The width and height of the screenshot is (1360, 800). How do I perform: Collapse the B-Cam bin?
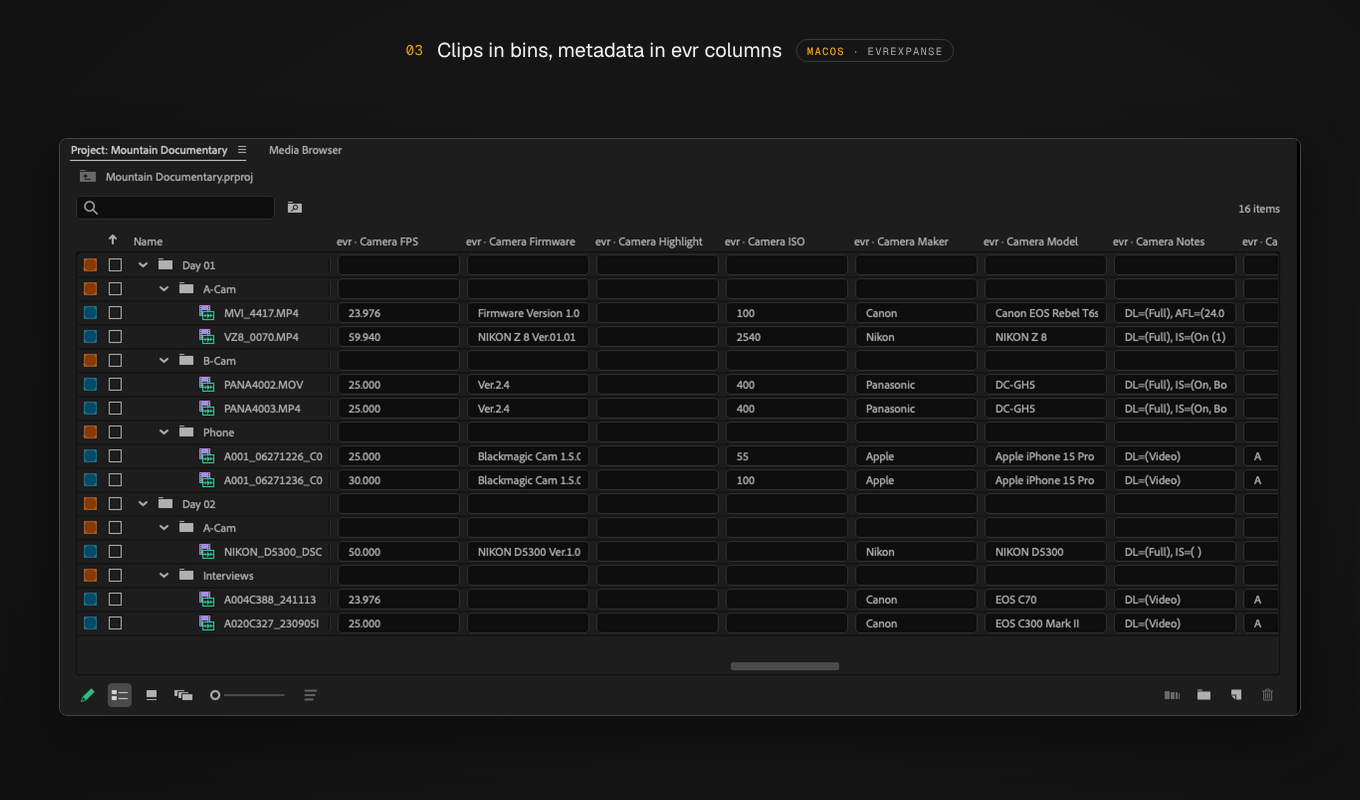(x=164, y=361)
